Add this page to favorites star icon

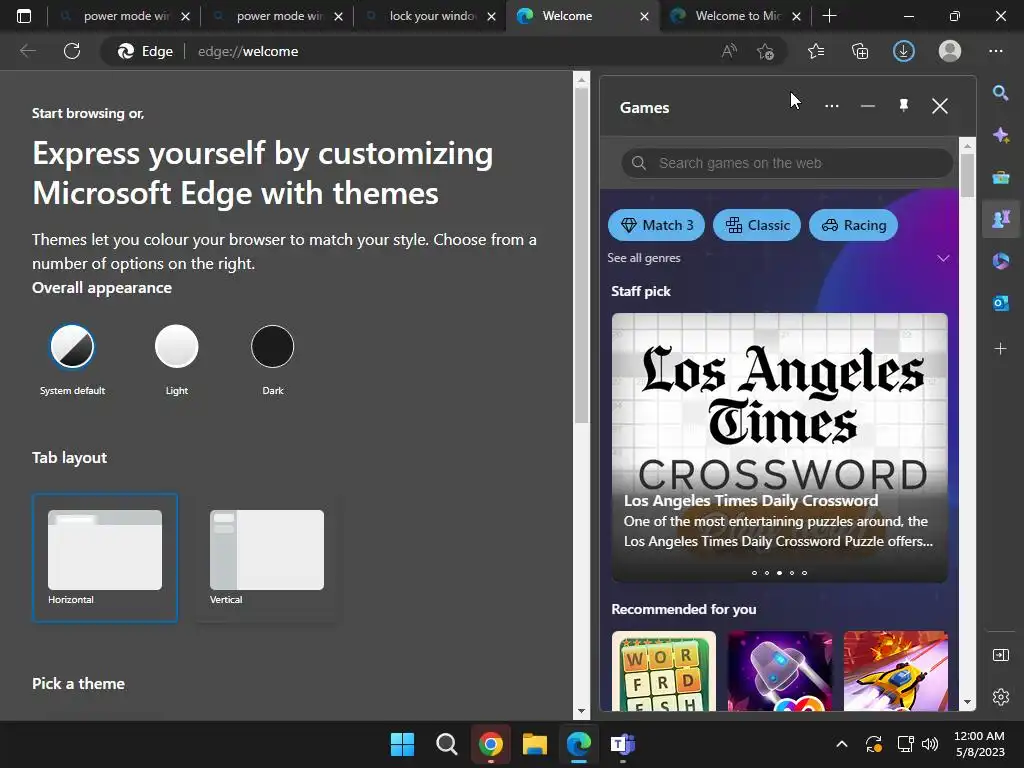765,51
